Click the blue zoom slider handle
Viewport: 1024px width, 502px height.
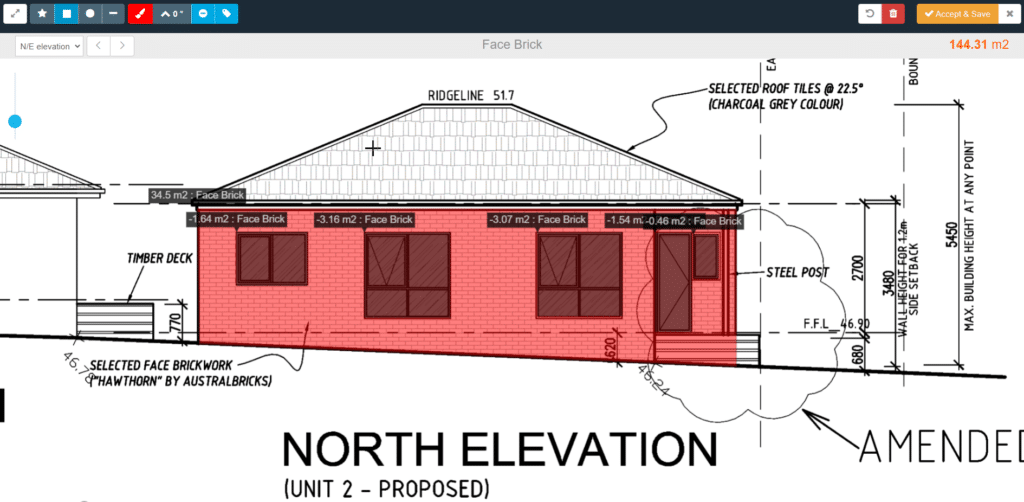coord(14,122)
